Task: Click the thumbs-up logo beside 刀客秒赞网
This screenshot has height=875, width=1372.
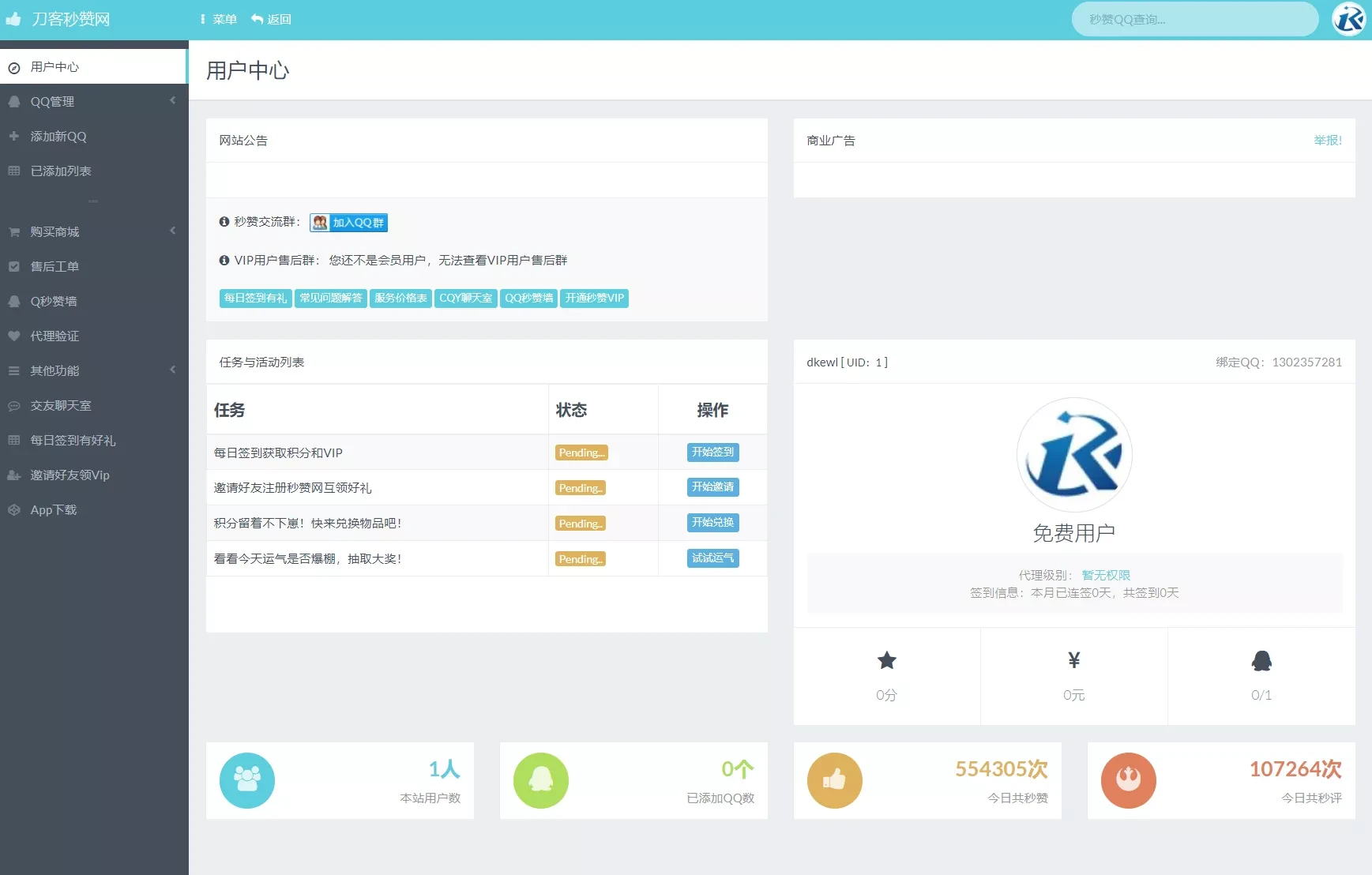Action: point(13,19)
